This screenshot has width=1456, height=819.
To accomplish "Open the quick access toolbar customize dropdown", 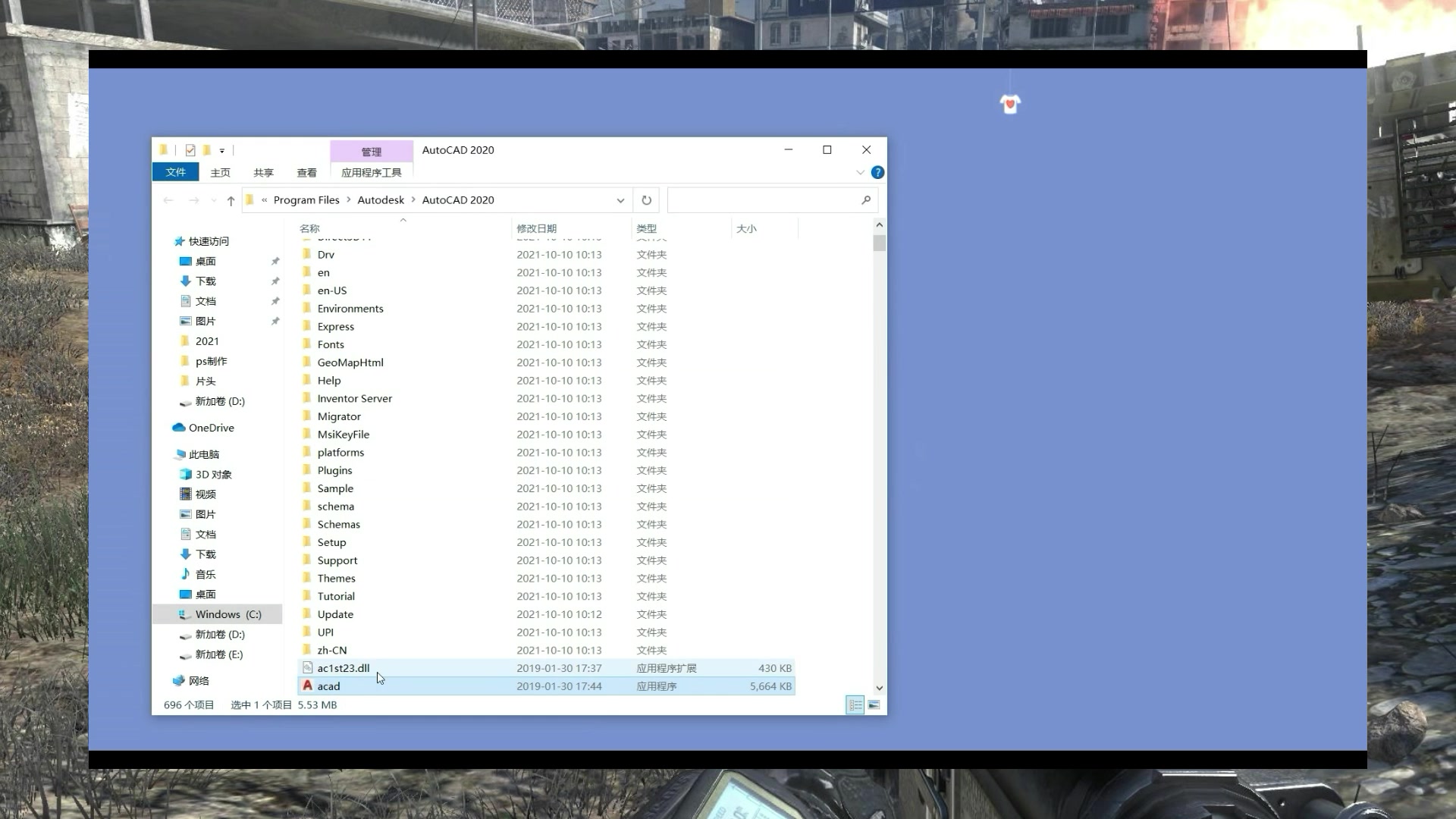I will click(x=222, y=151).
